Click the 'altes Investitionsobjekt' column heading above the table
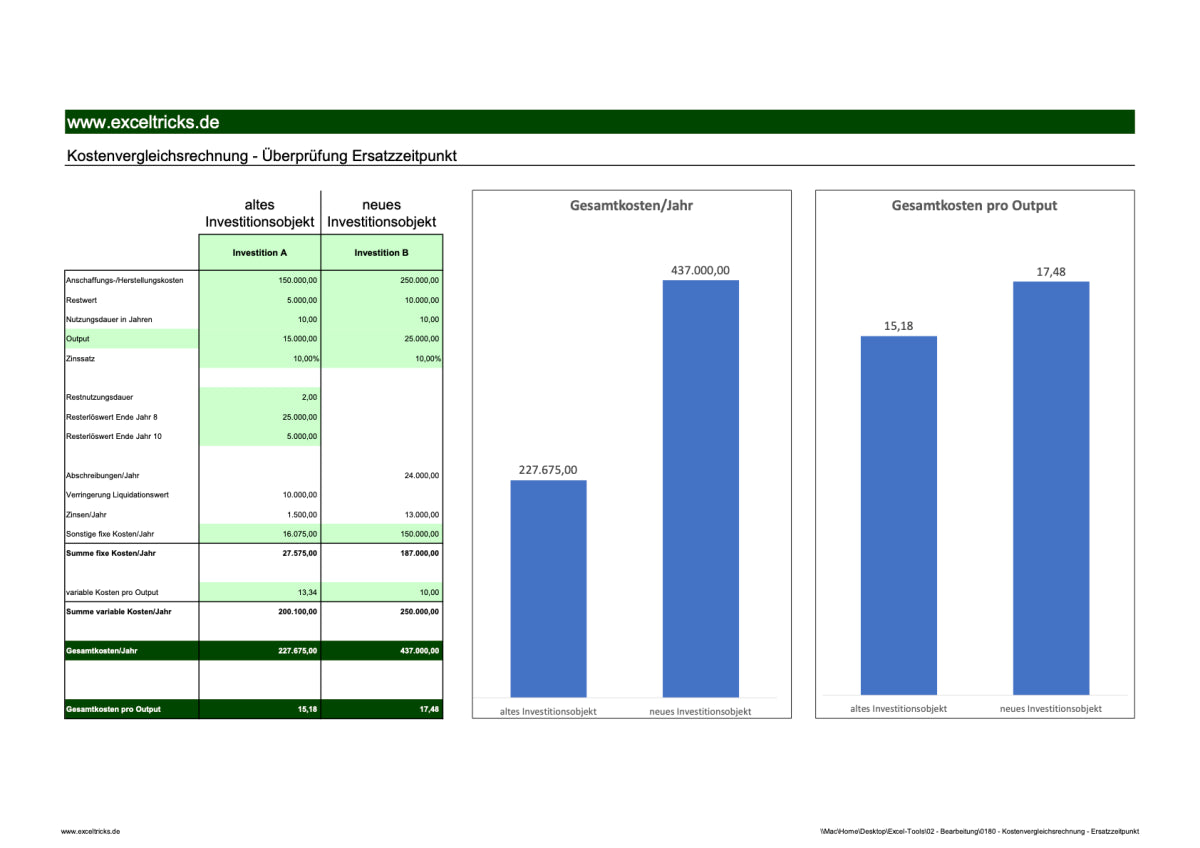 tap(260, 213)
